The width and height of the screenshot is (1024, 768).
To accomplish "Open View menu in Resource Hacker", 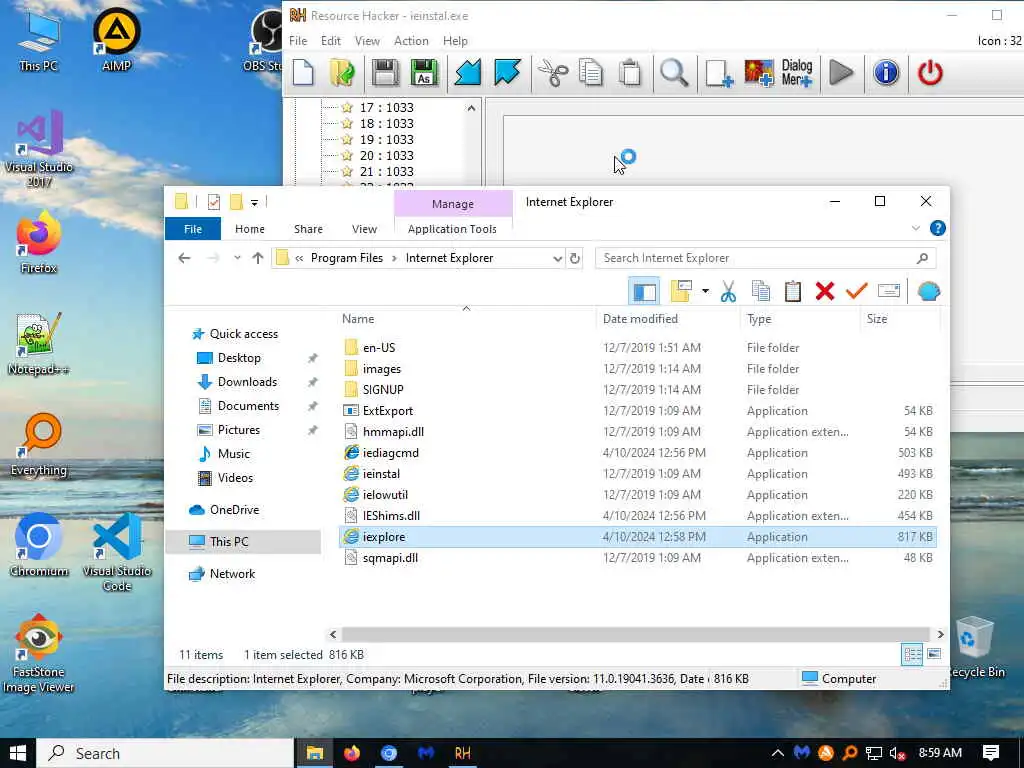I will tap(367, 40).
